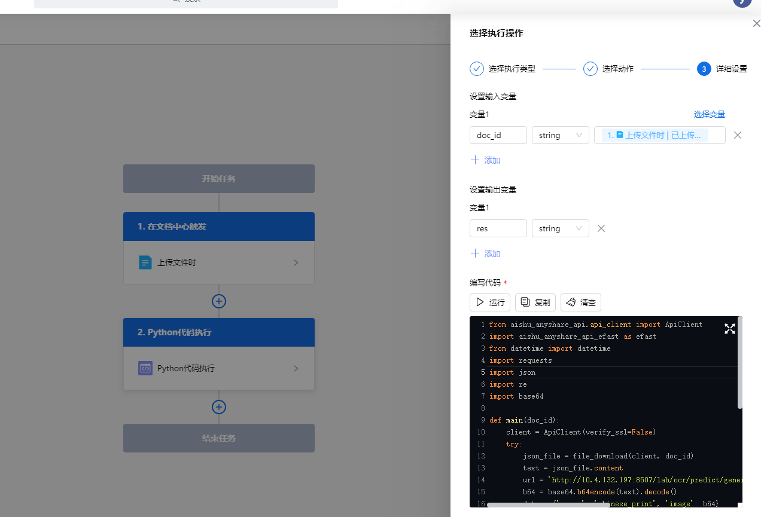This screenshot has height=518, width=762.
Task: Open type dropdown for res variable
Action: (x=561, y=228)
